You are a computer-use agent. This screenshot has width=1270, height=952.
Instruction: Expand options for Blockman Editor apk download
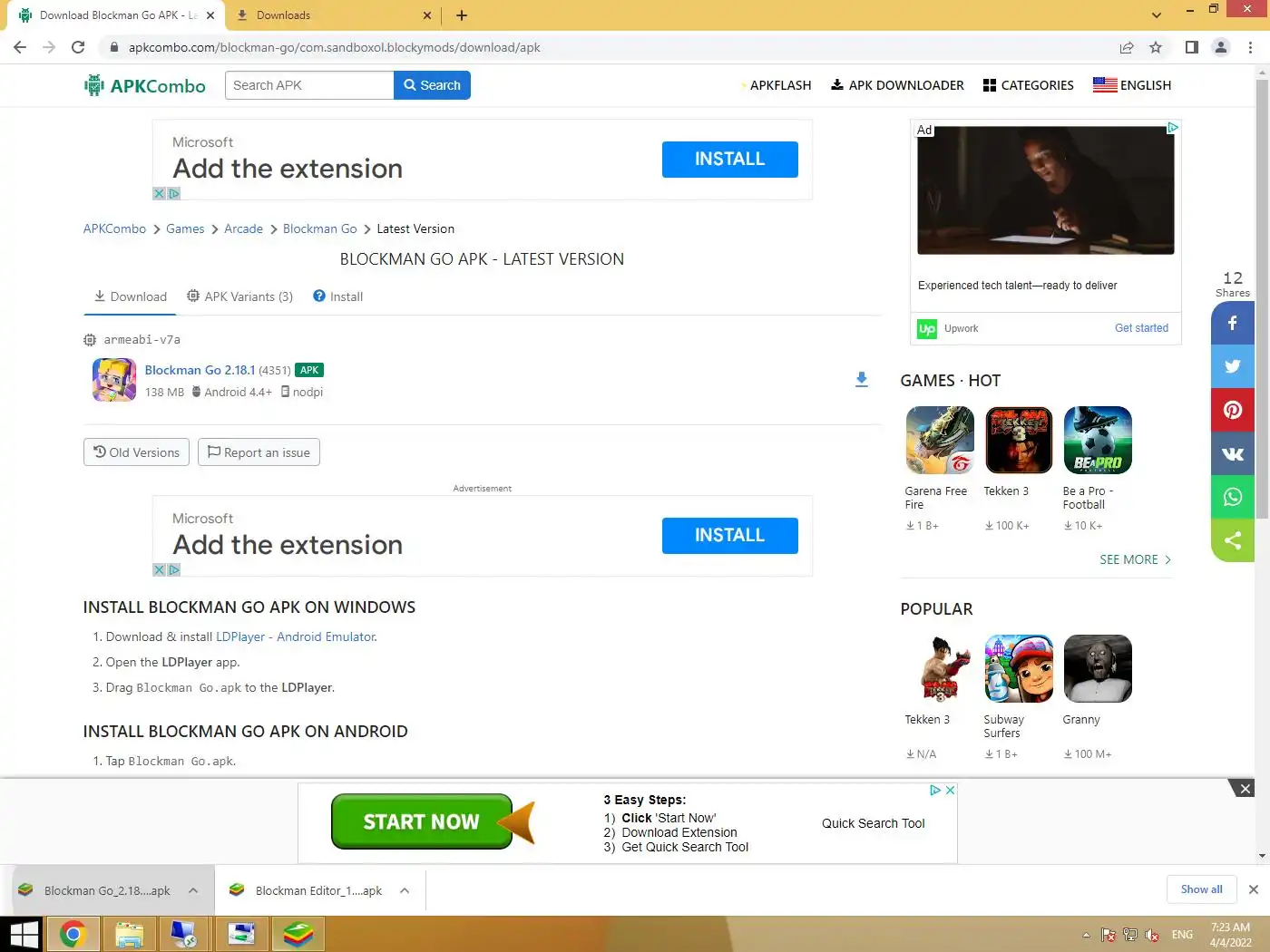tap(405, 890)
